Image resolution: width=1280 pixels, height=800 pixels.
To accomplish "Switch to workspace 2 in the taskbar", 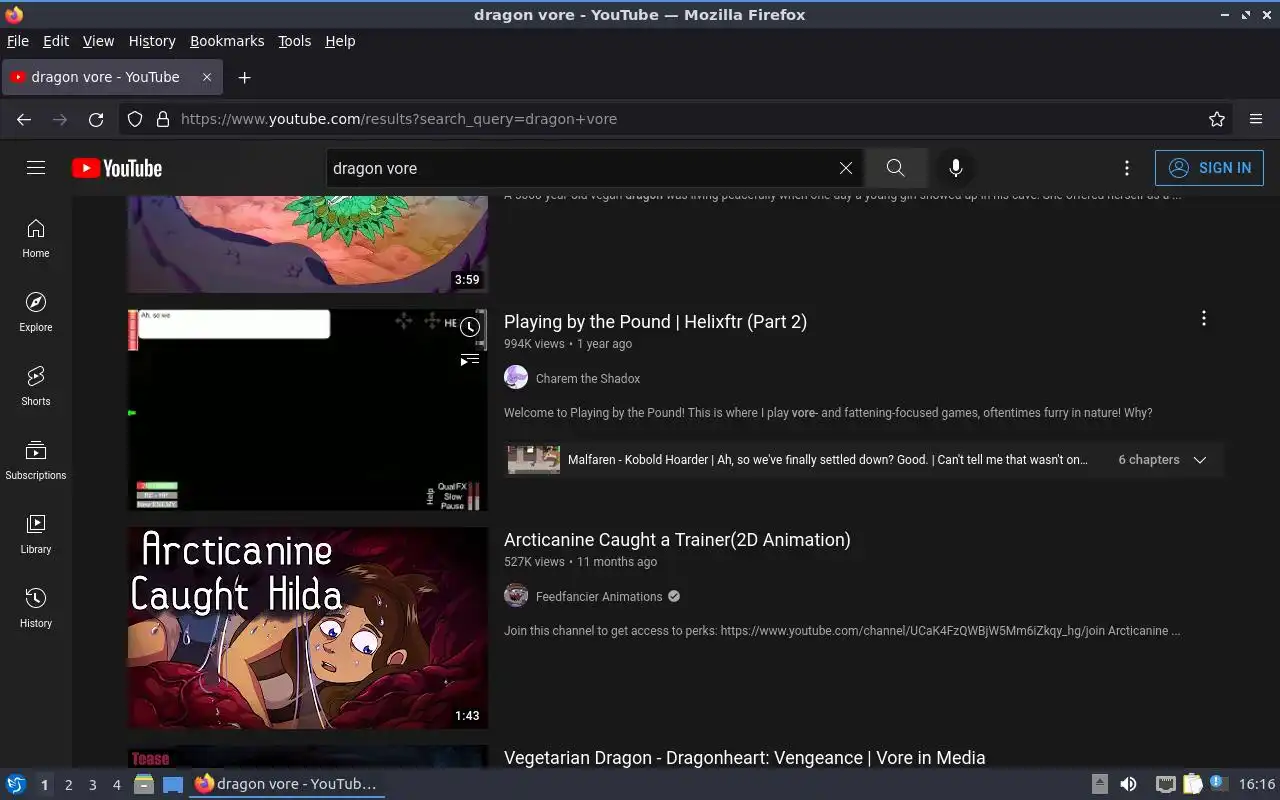I will (68, 785).
